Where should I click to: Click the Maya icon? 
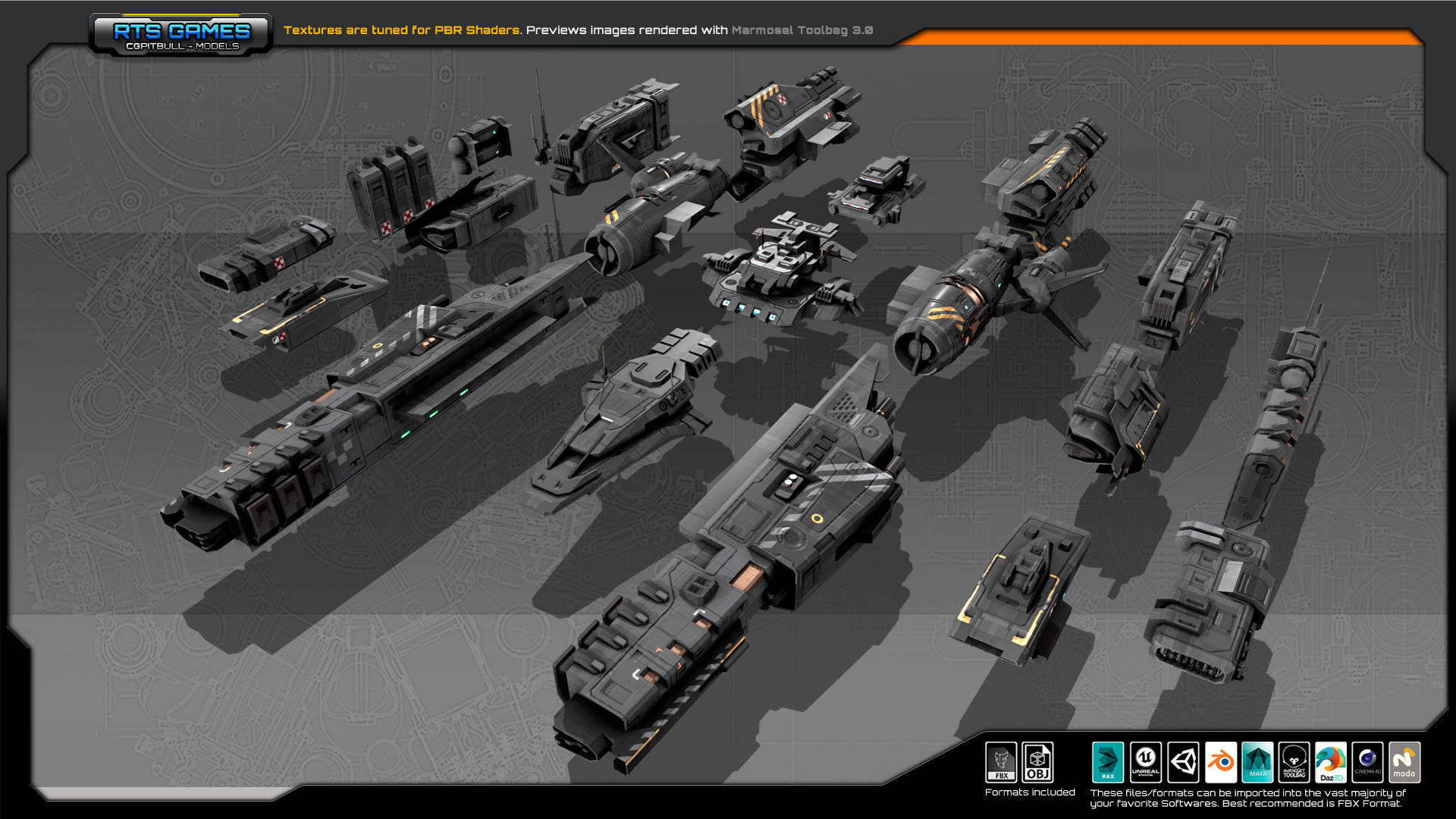(x=1257, y=762)
